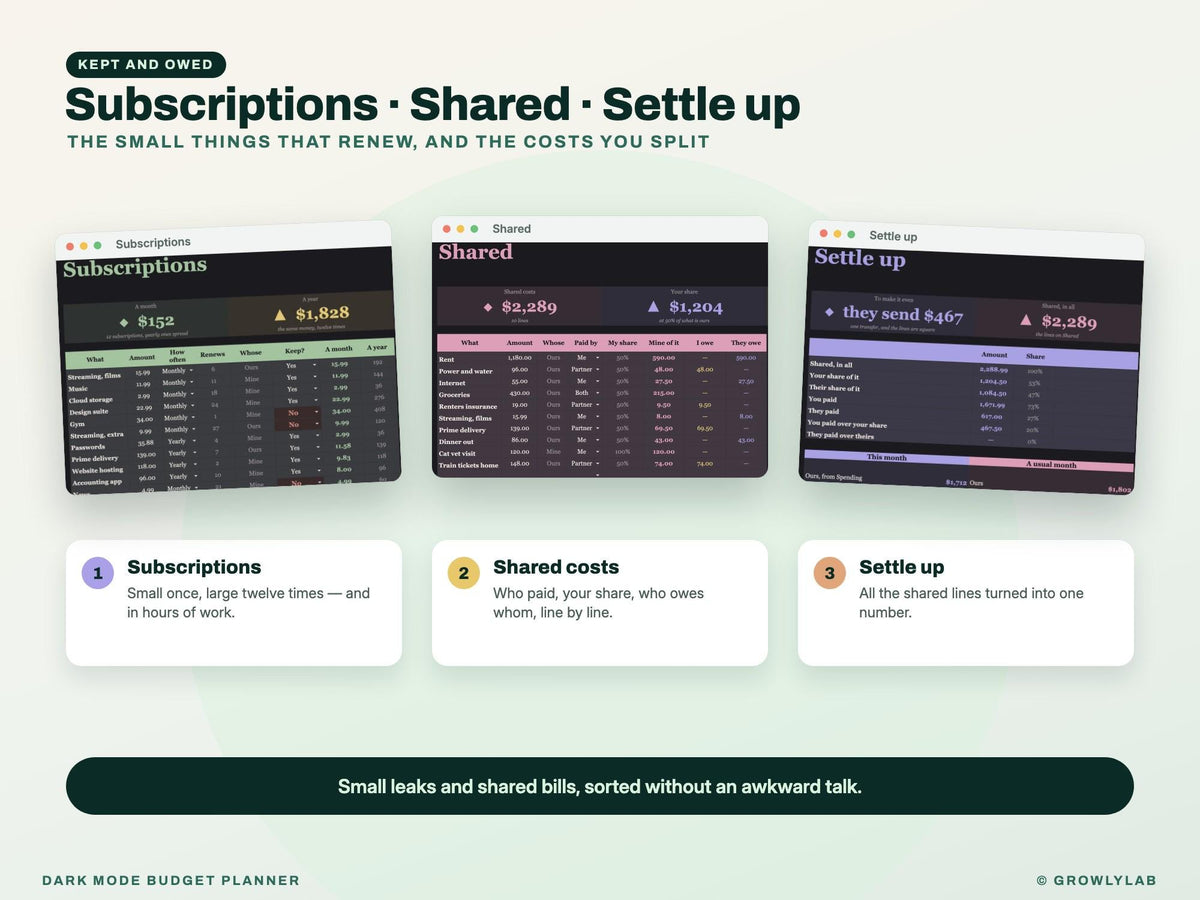Click the Shared costs description card
This screenshot has height=900, width=1200.
pyautogui.click(x=600, y=603)
